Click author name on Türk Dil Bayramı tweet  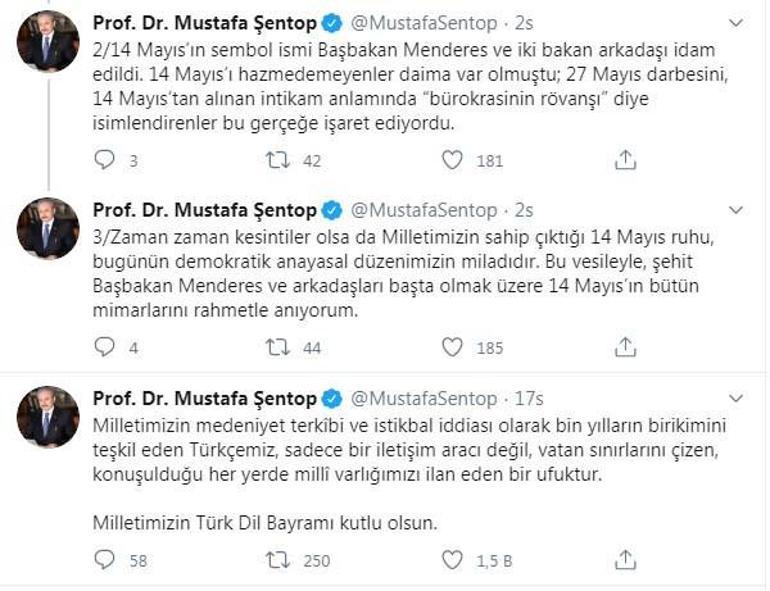tap(205, 399)
